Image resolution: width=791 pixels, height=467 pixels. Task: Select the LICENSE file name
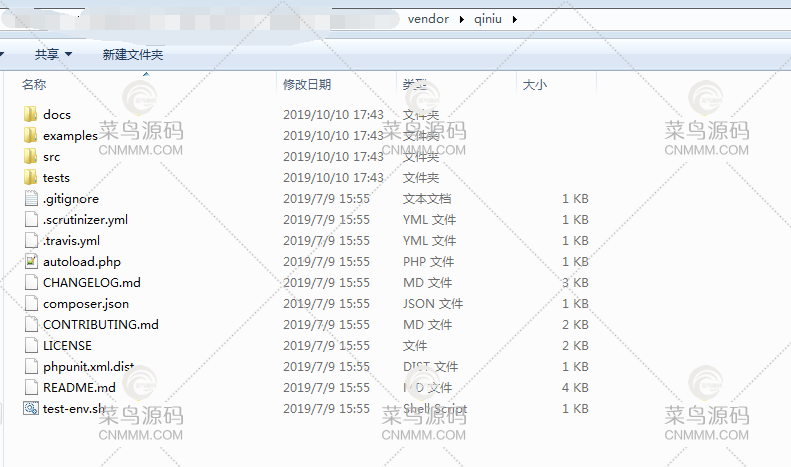[67, 345]
